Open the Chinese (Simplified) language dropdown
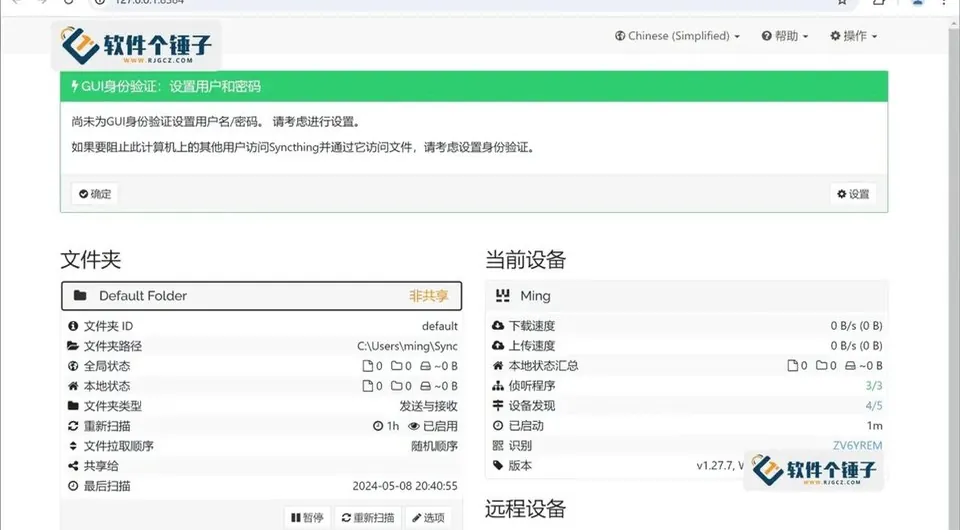This screenshot has height=530, width=960. [x=677, y=36]
